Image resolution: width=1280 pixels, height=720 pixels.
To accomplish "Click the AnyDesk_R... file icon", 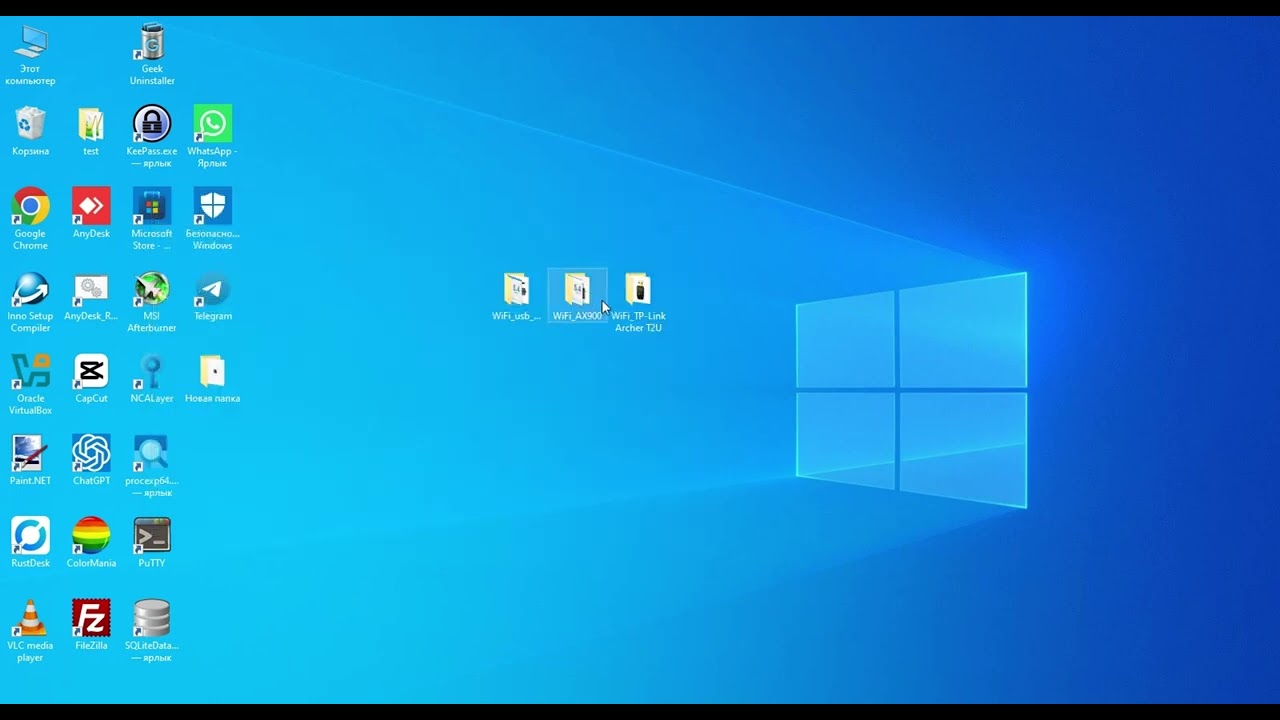I will (91, 289).
